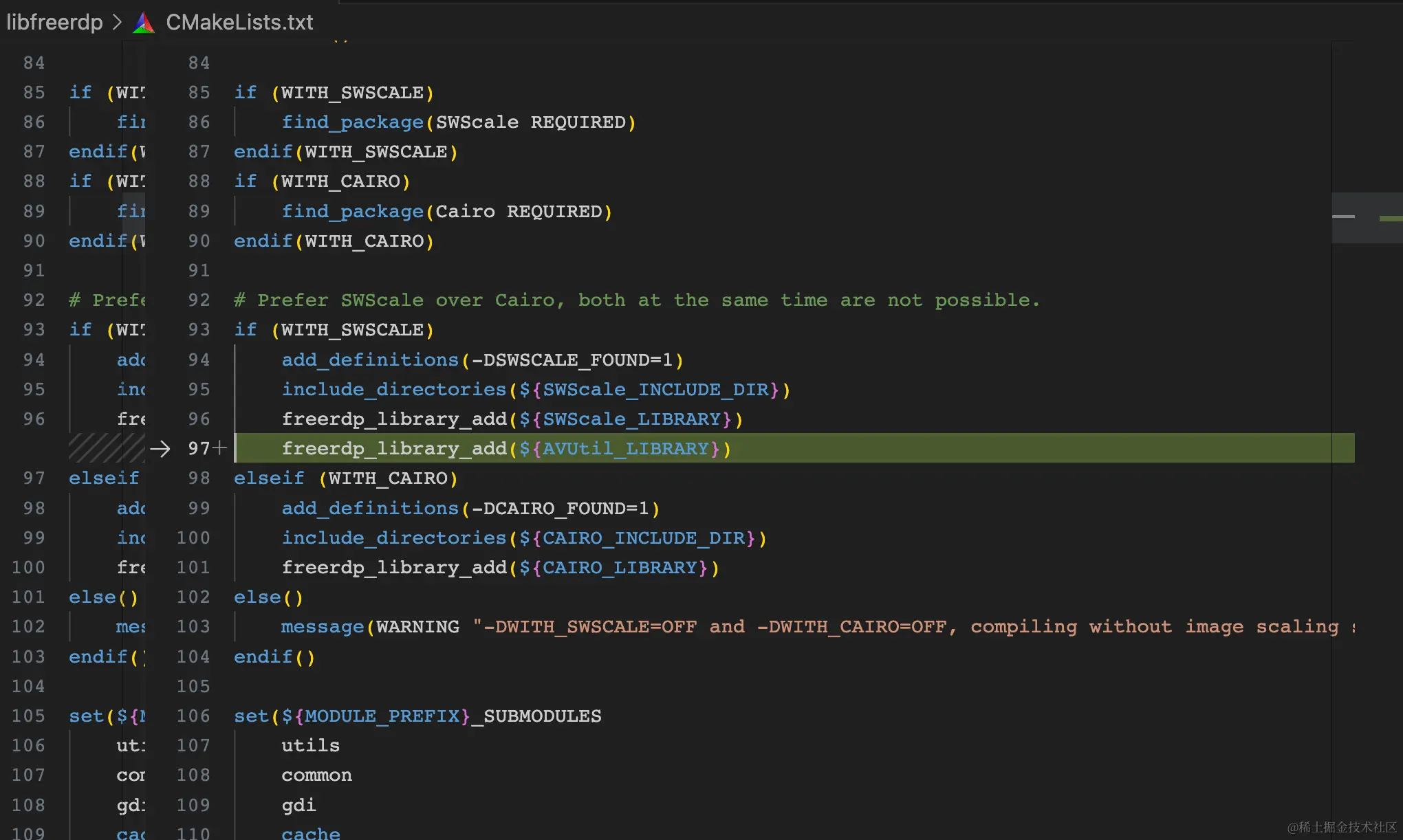Click the set MODULE_PREFIX _SUBMODULES line
Image resolution: width=1403 pixels, height=840 pixels.
point(417,716)
